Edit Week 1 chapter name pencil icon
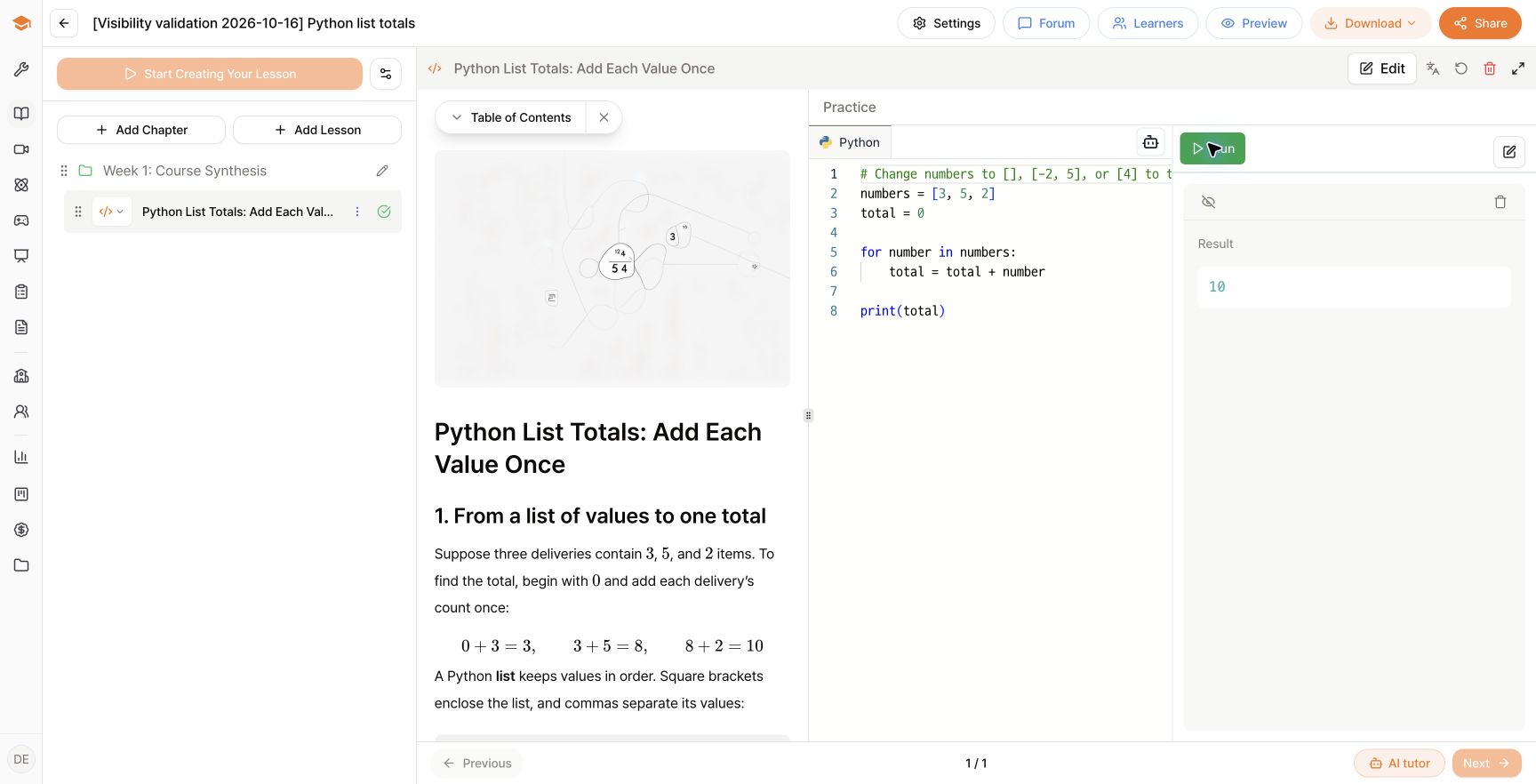The width and height of the screenshot is (1536, 784). point(382,171)
